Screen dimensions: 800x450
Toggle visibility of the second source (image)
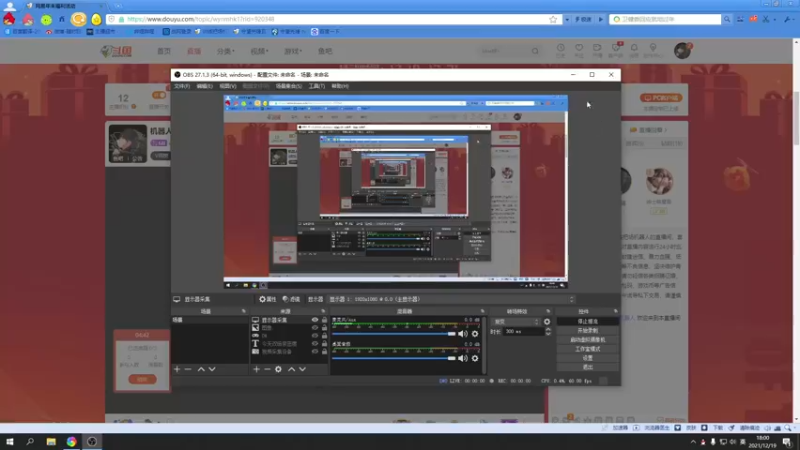315,328
